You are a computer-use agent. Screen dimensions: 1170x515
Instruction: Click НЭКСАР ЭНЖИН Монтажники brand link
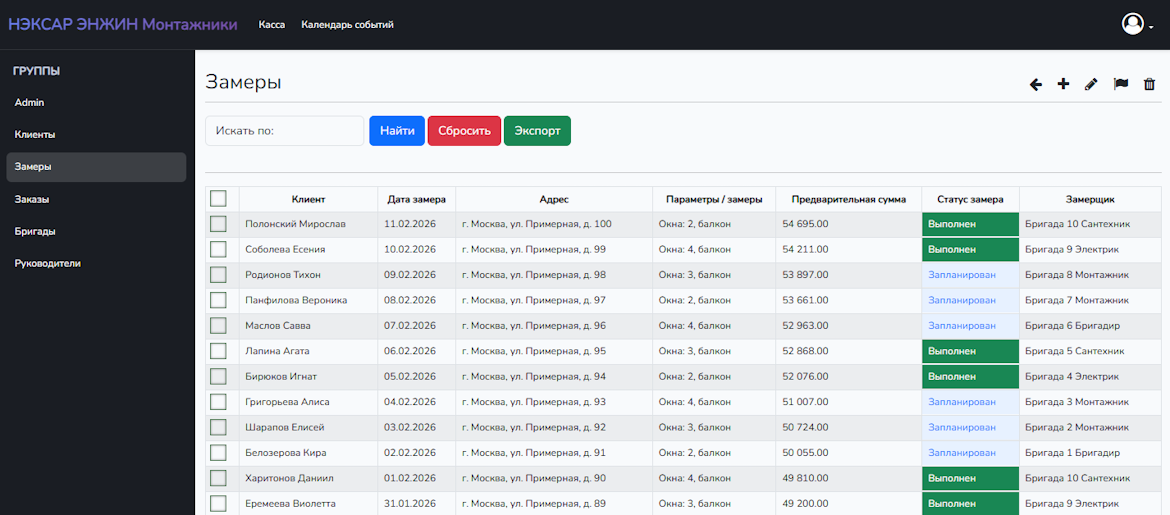[123, 25]
